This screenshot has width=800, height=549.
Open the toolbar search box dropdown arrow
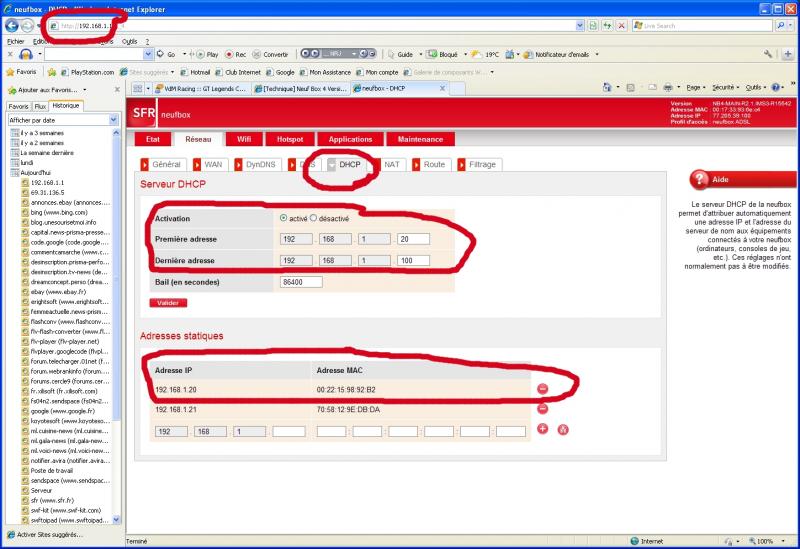pos(147,54)
